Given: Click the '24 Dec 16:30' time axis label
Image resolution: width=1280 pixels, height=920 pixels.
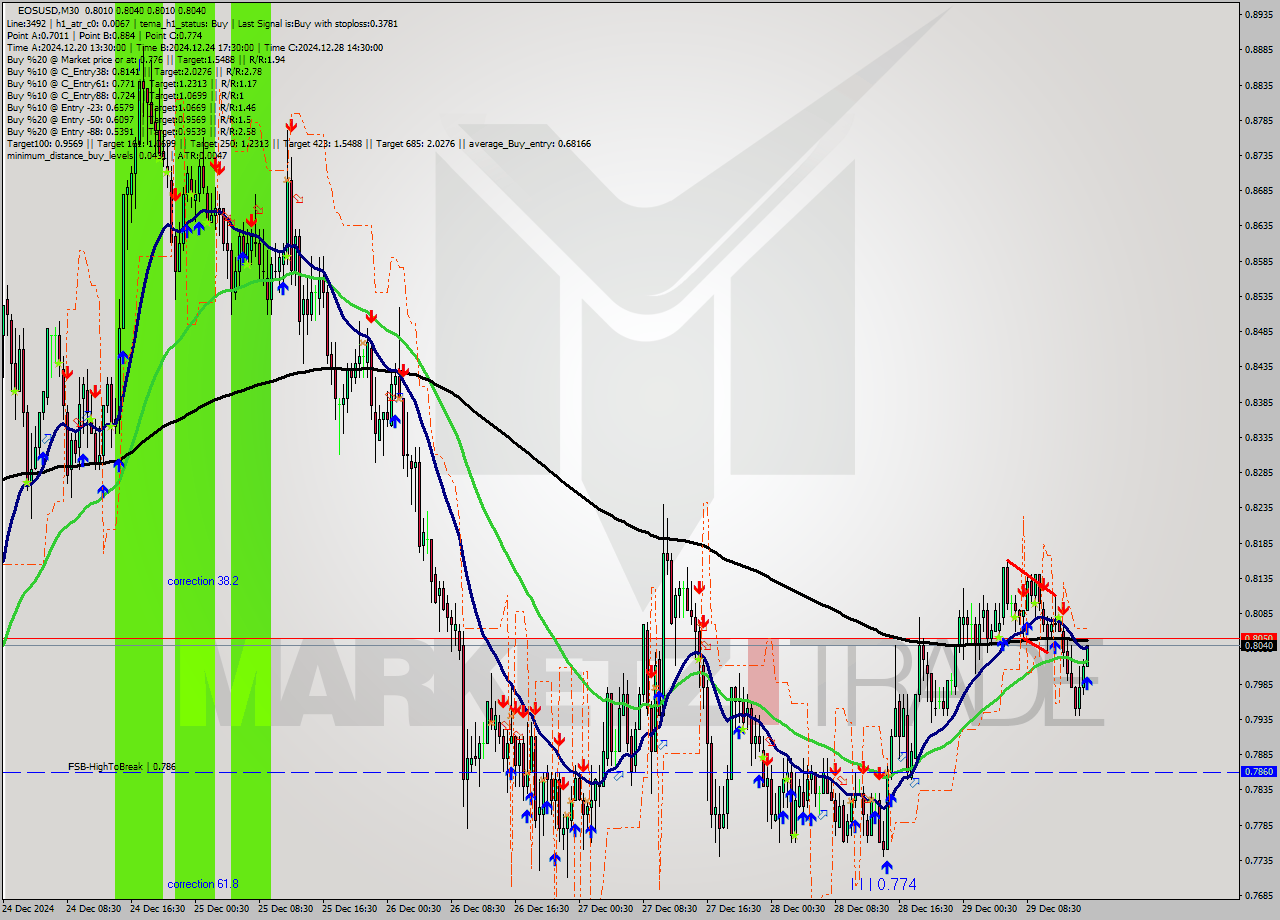Looking at the screenshot, I should pos(158,909).
